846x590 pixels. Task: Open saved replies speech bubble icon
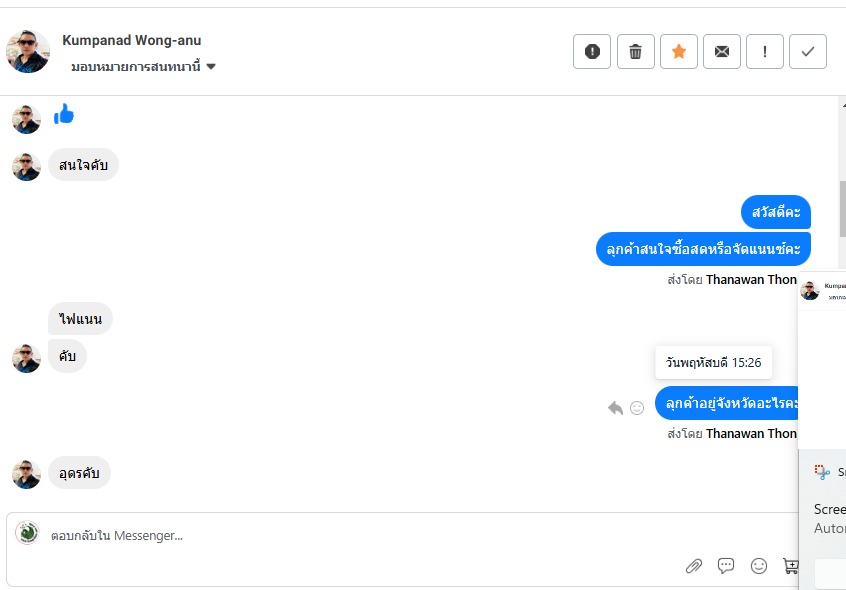pos(726,566)
